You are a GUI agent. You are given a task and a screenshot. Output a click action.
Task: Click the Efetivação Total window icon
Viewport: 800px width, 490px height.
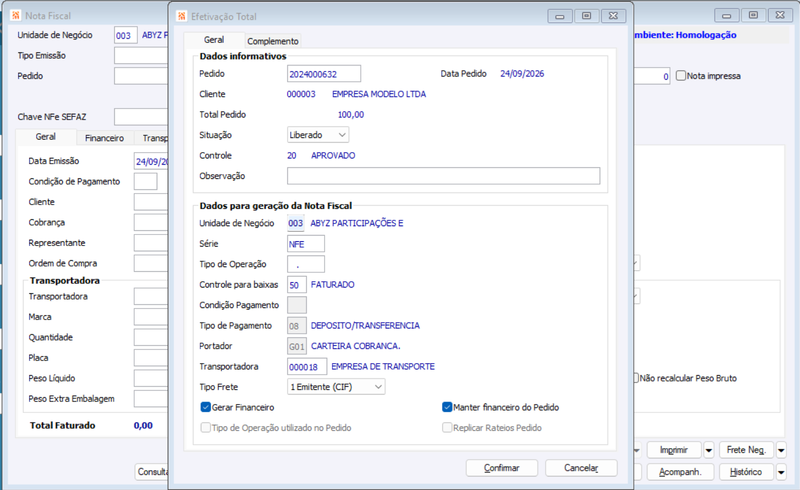click(x=182, y=16)
